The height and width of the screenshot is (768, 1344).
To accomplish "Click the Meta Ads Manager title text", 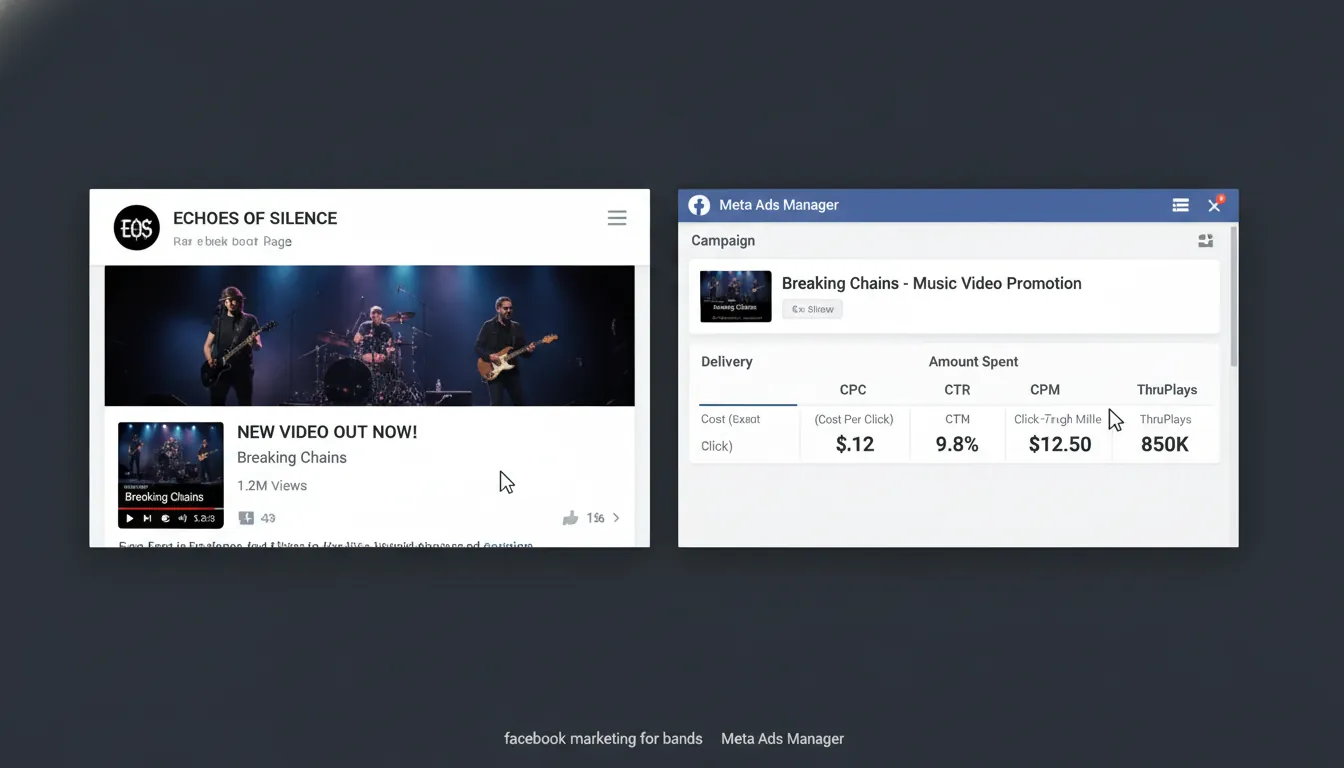I will 779,205.
